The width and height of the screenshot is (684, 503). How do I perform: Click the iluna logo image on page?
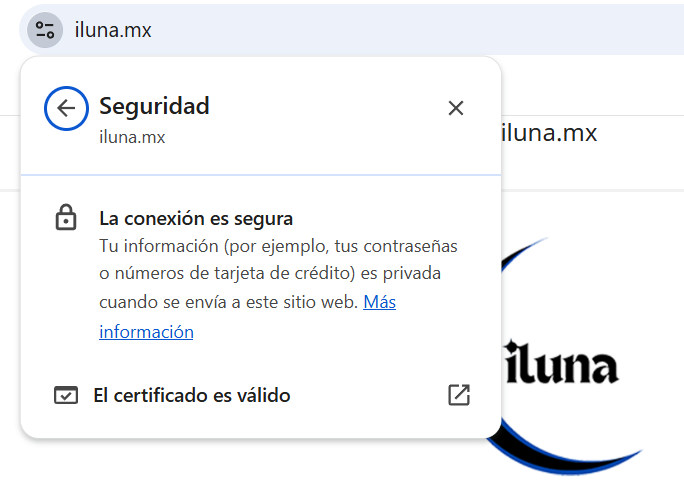(x=563, y=356)
